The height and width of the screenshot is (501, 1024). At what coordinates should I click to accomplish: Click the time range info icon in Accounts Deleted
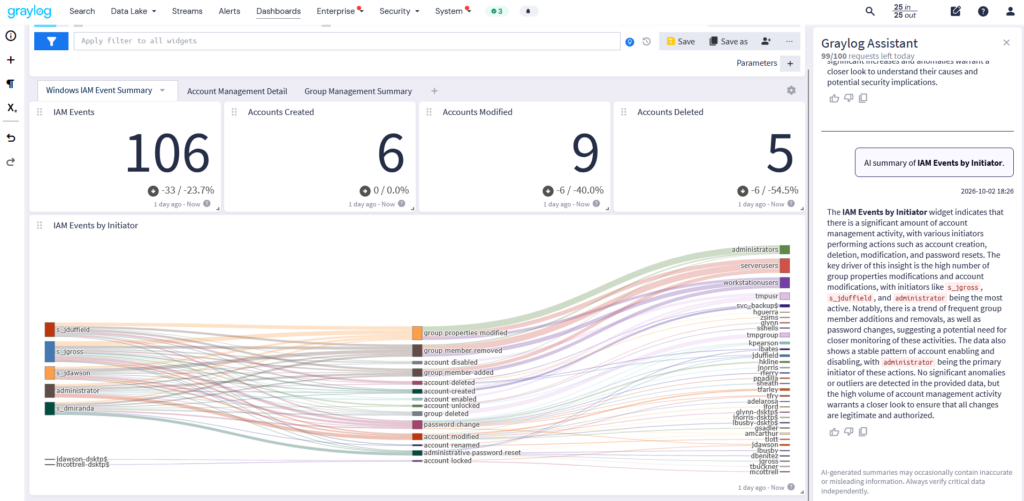[x=792, y=204]
